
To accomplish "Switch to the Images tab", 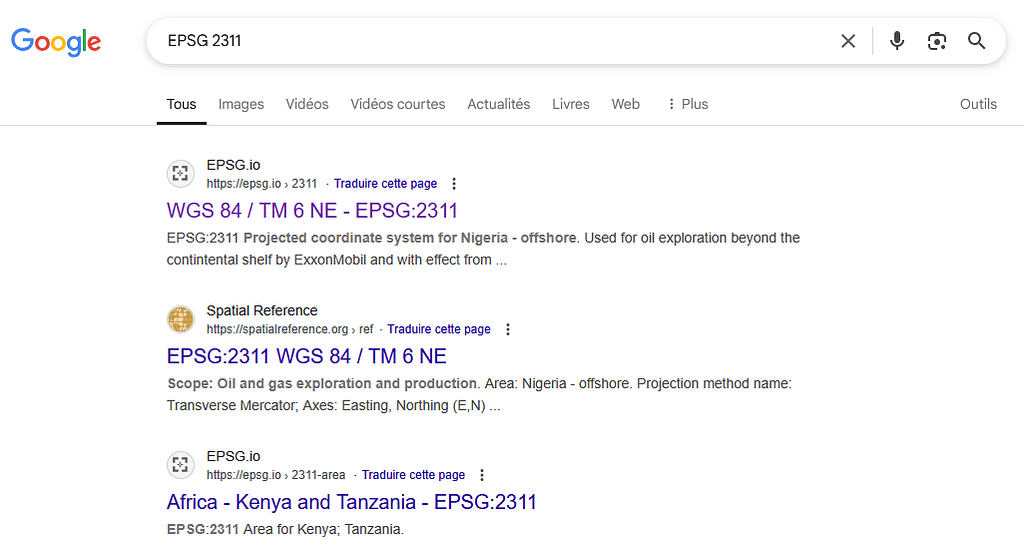I will 241,104.
